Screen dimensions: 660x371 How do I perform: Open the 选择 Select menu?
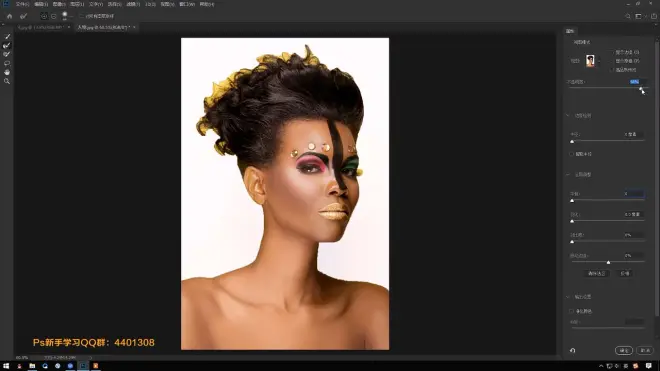click(x=114, y=4)
